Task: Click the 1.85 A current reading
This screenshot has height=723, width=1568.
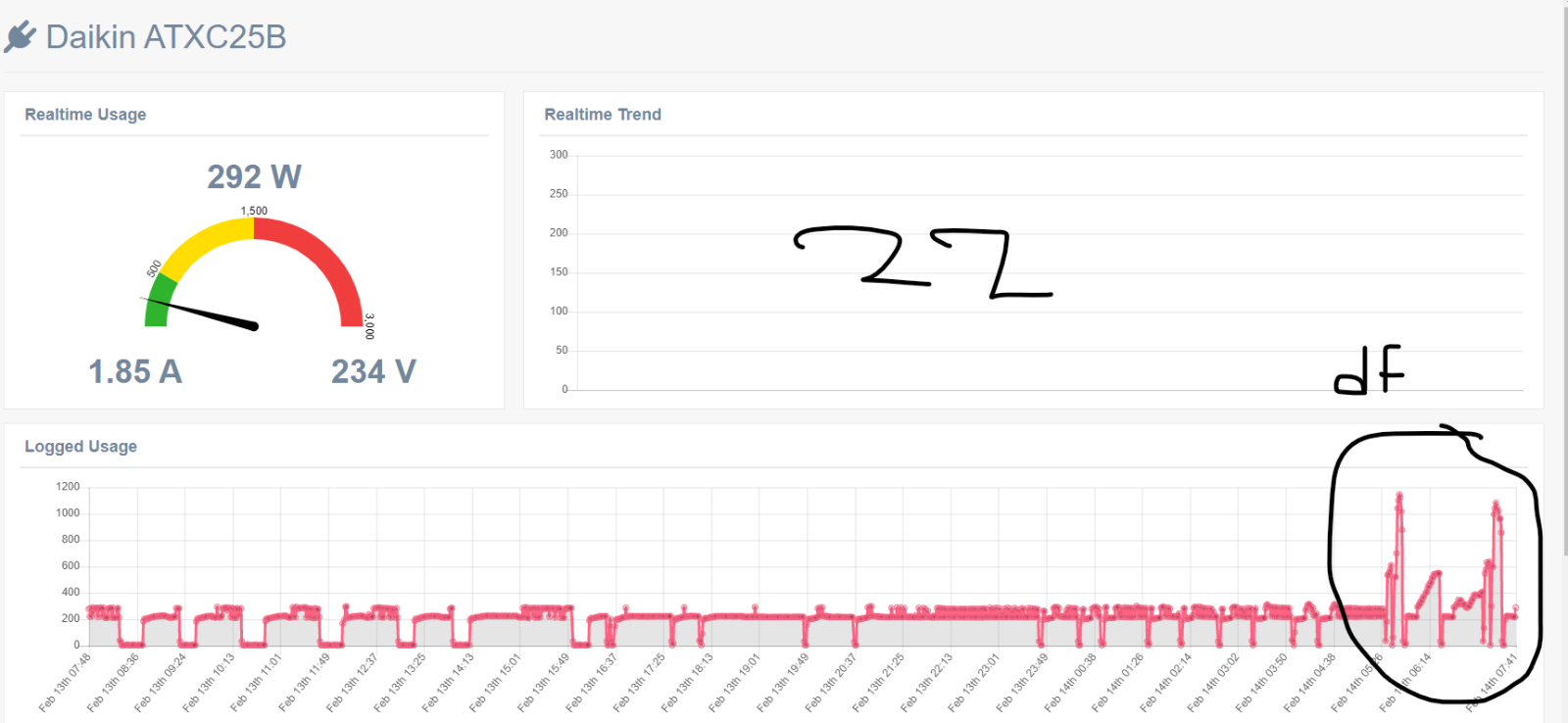Action: 135,371
